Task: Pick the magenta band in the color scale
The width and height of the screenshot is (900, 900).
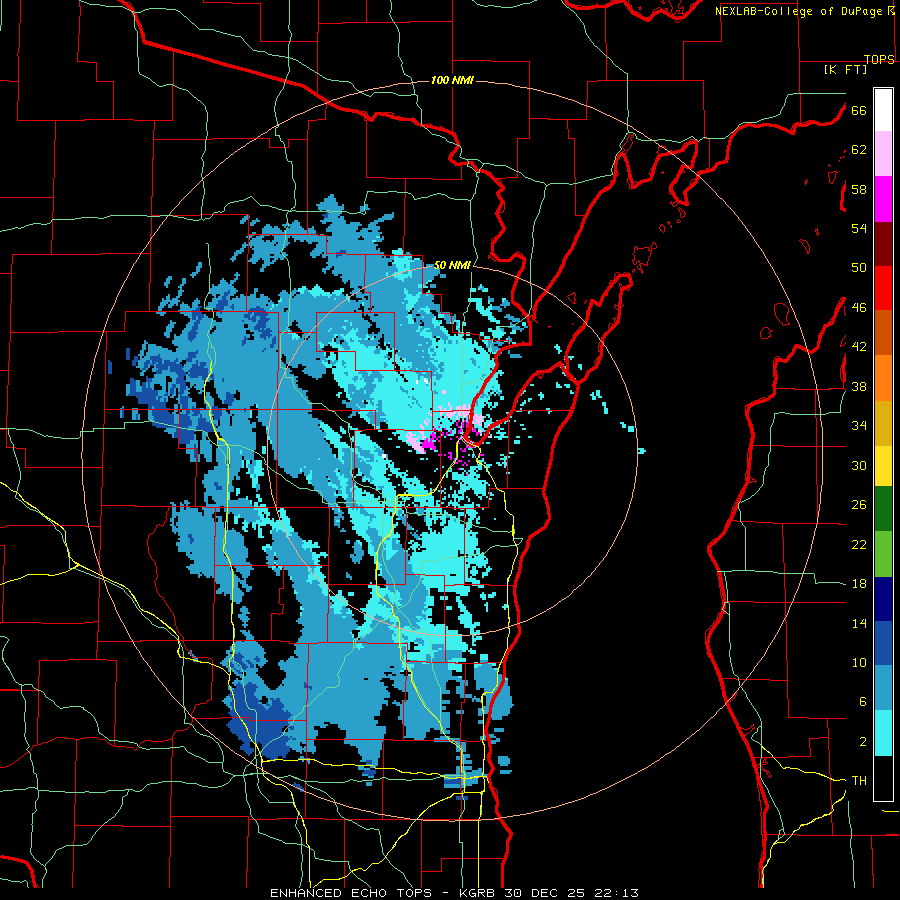Action: [x=883, y=199]
